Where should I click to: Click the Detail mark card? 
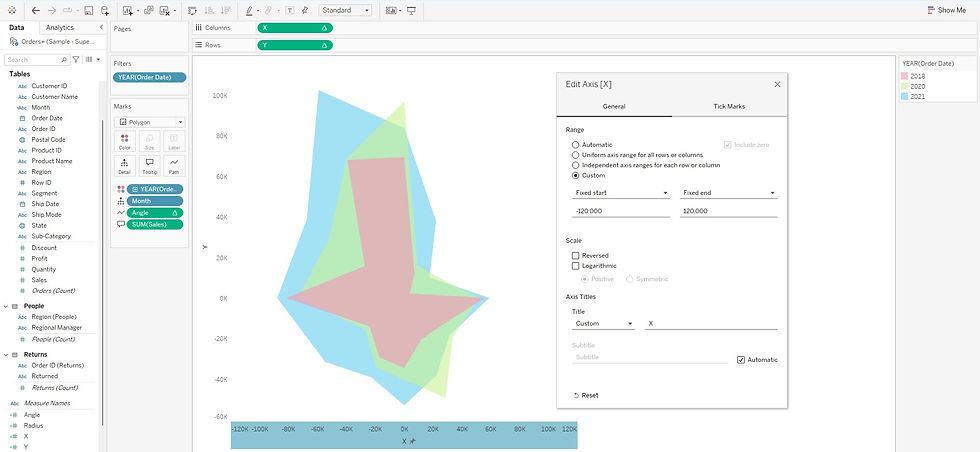124,166
